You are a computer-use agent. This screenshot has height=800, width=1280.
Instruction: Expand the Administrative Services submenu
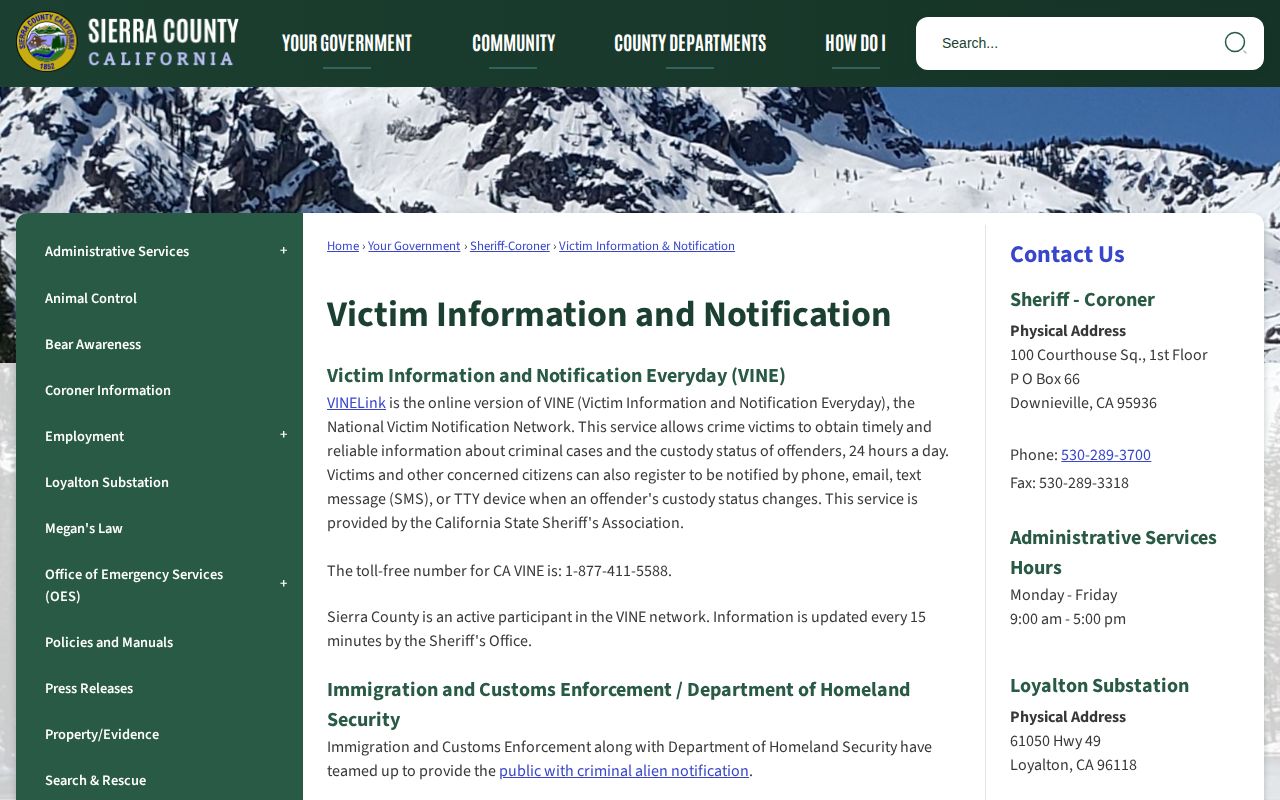283,251
